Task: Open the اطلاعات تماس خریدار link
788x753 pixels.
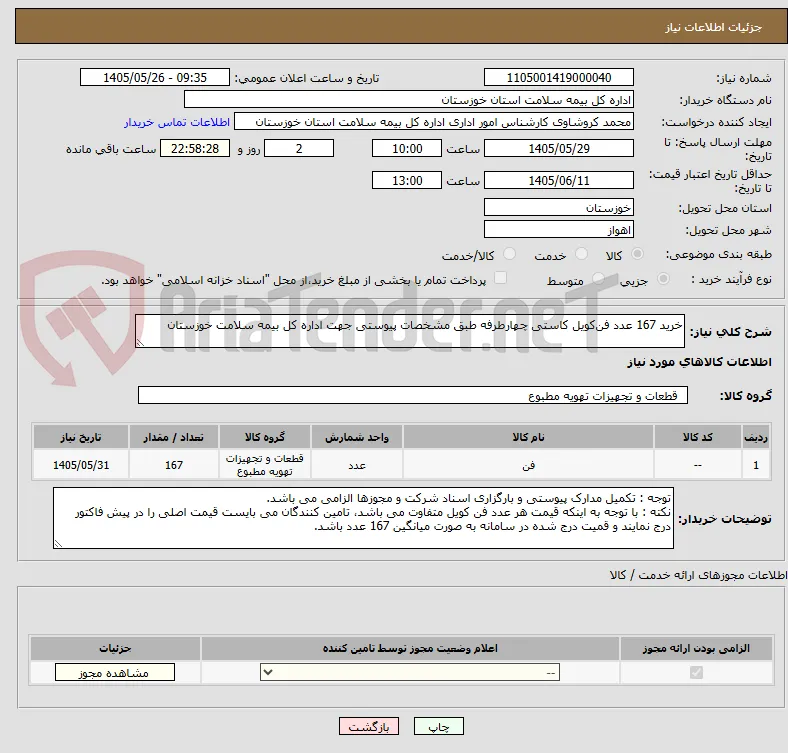Action: coord(177,122)
